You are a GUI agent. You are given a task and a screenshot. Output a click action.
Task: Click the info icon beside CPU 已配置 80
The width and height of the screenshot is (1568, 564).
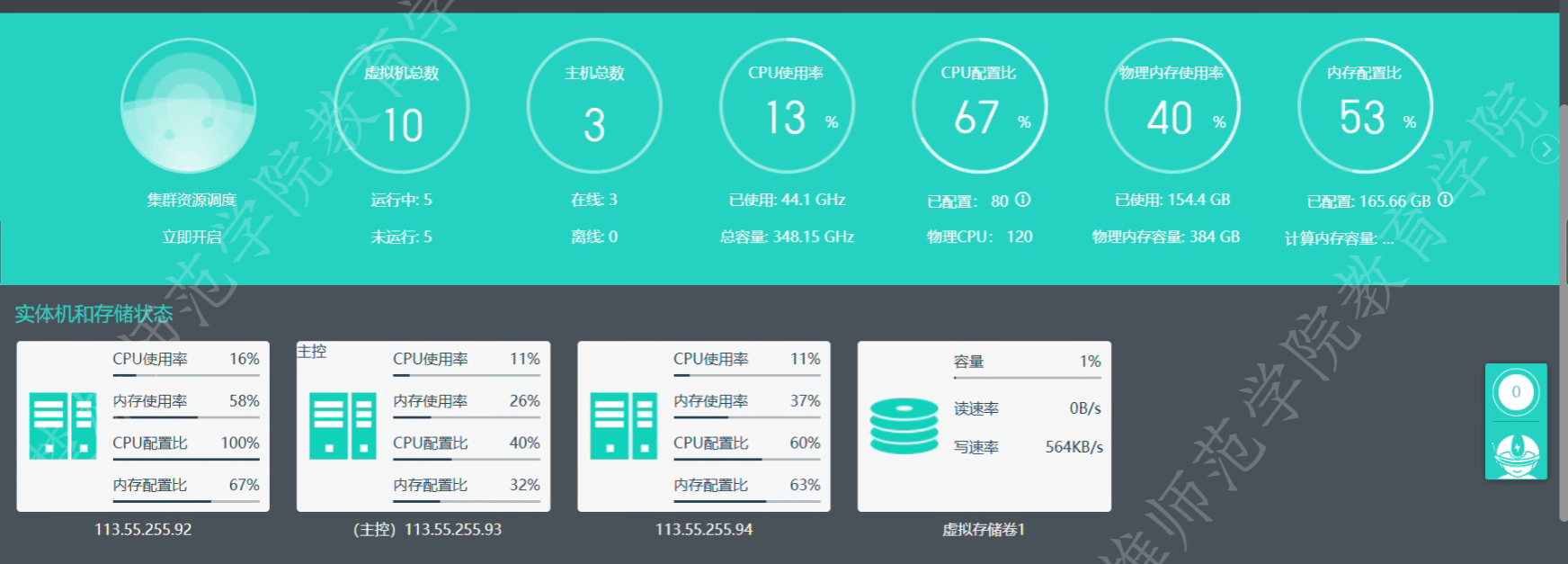[x=1023, y=200]
